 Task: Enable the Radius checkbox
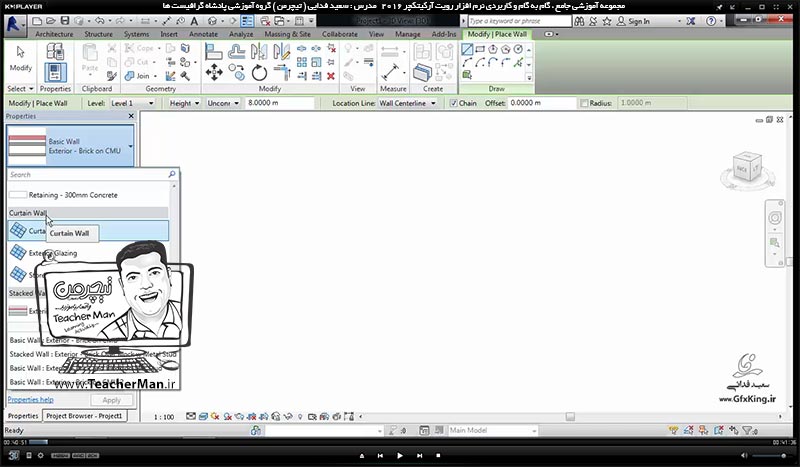click(584, 103)
